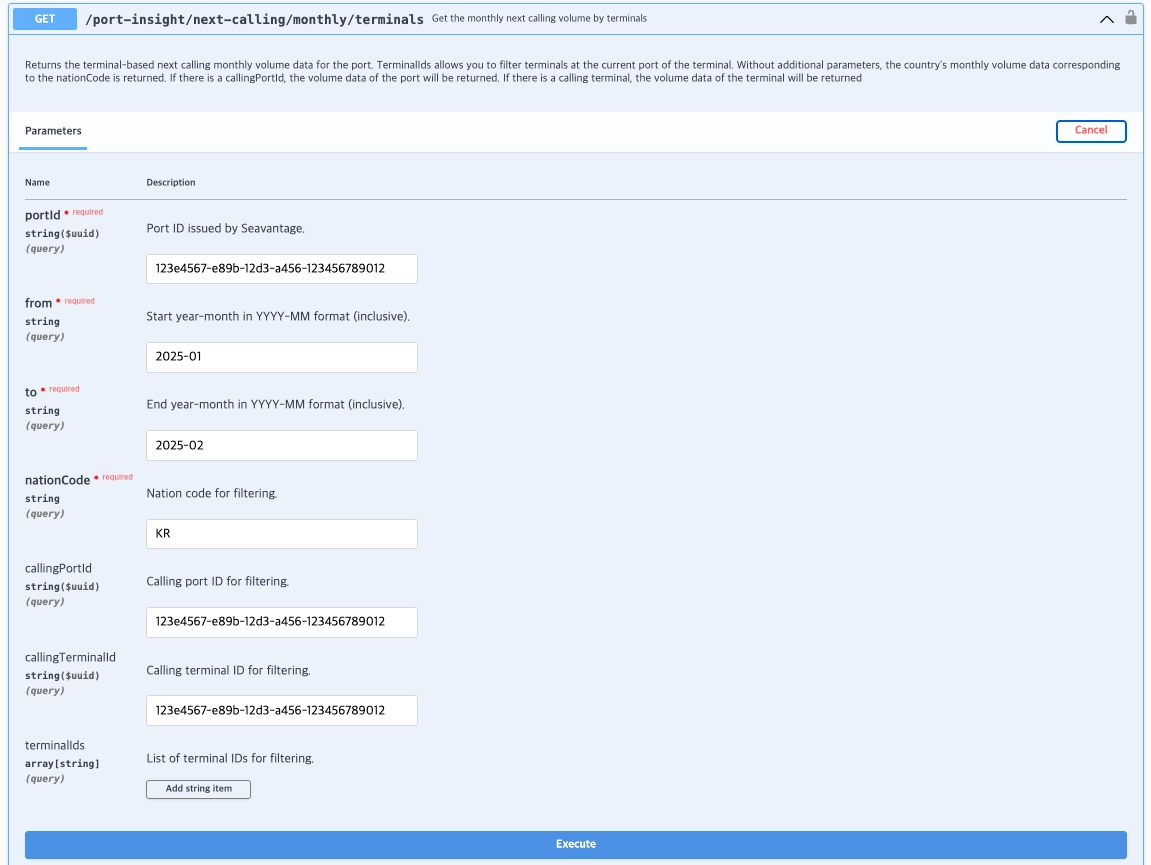Click the 'Nation code for filtering.' description

(211, 493)
